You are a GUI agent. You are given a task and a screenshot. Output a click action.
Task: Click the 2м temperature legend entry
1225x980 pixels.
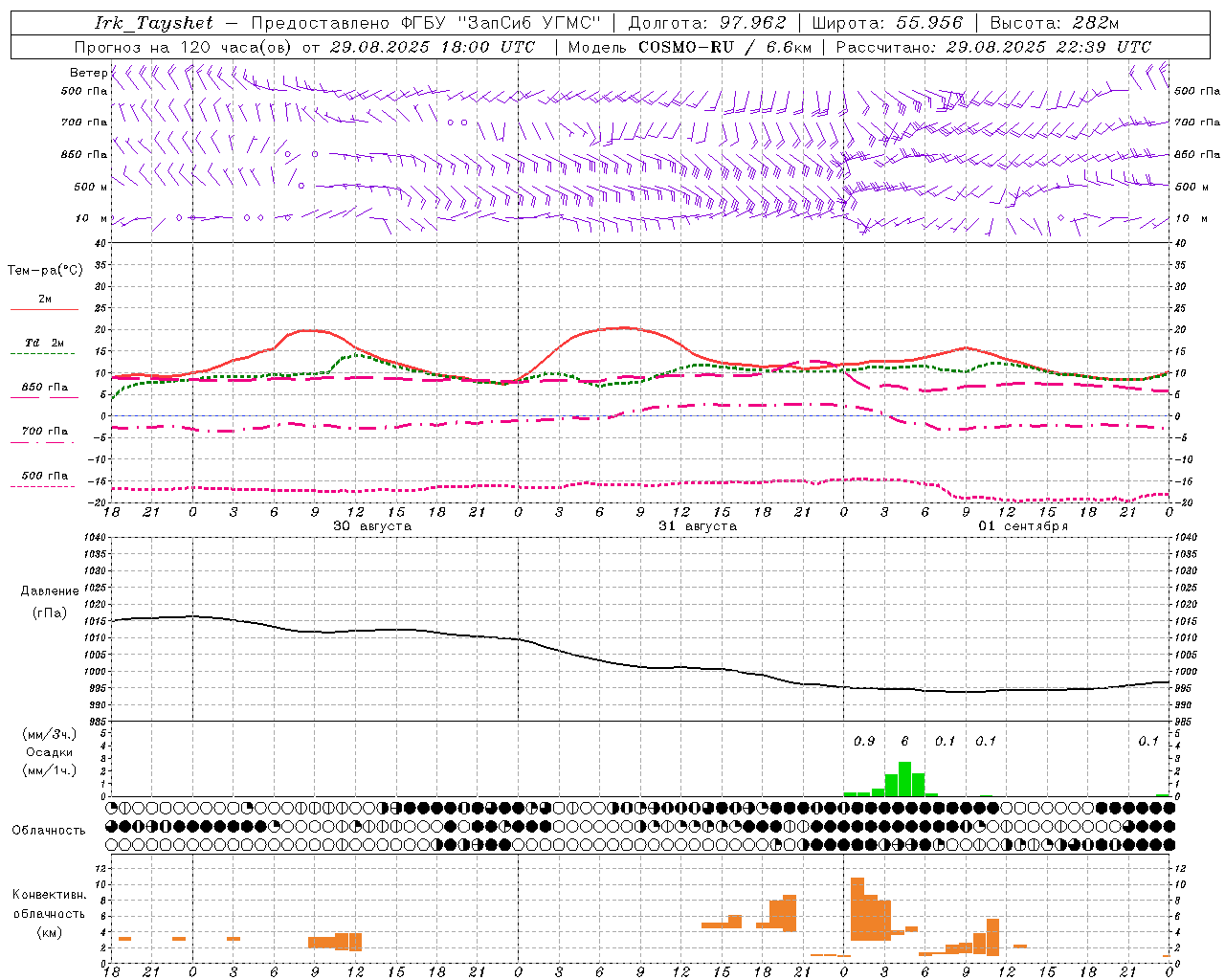[x=45, y=299]
